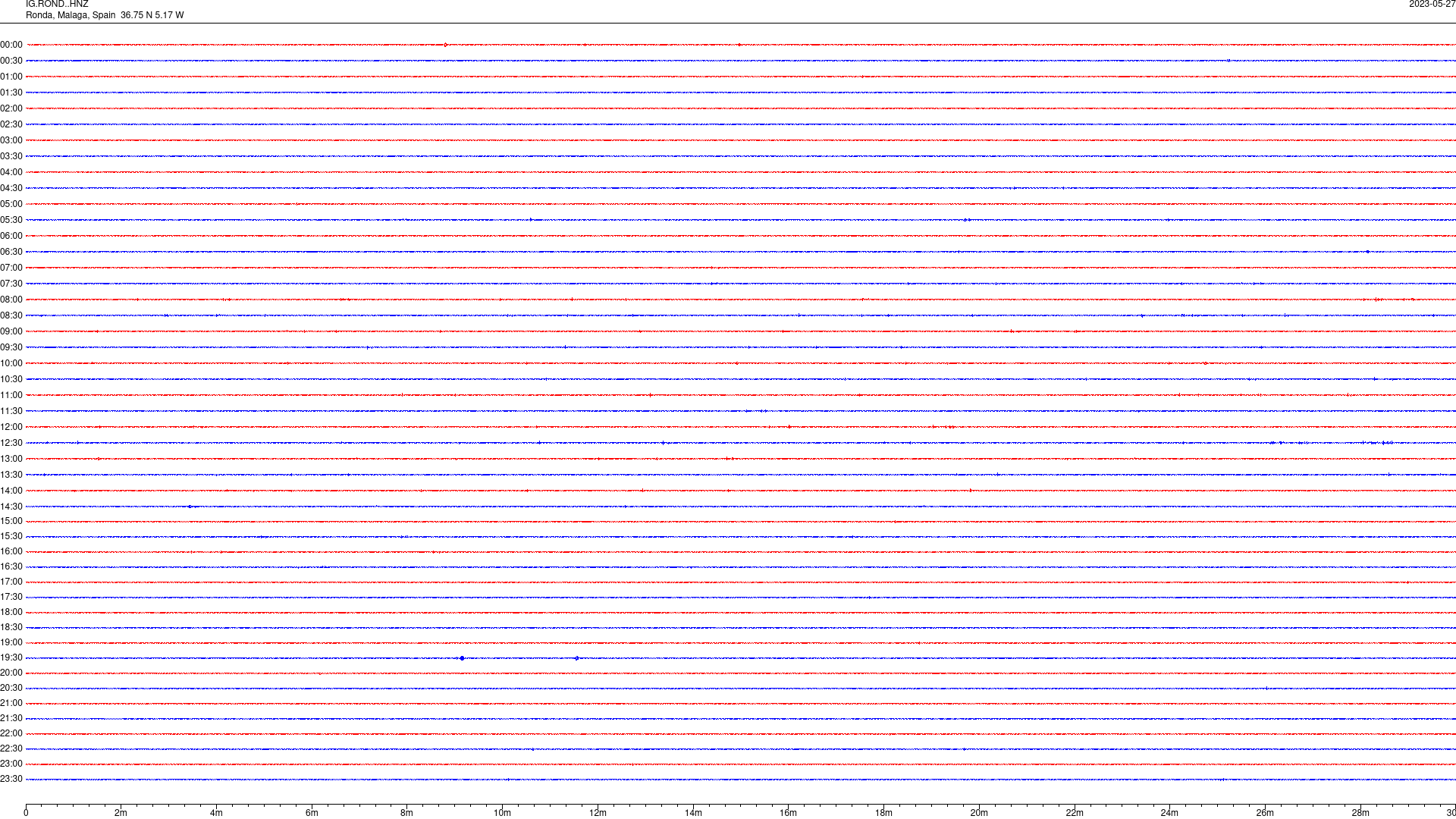Select the 19:30 trace time label
The width and height of the screenshot is (1456, 819).
(11, 657)
